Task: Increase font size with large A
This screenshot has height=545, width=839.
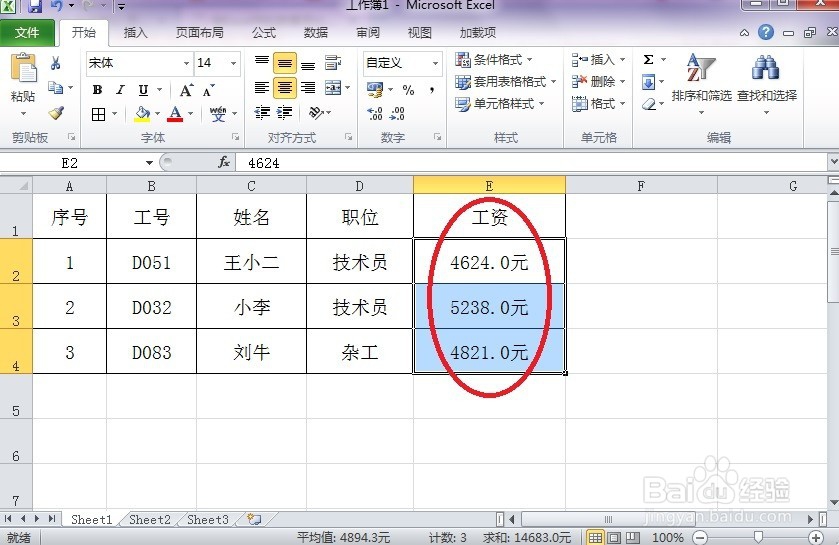Action: point(186,90)
